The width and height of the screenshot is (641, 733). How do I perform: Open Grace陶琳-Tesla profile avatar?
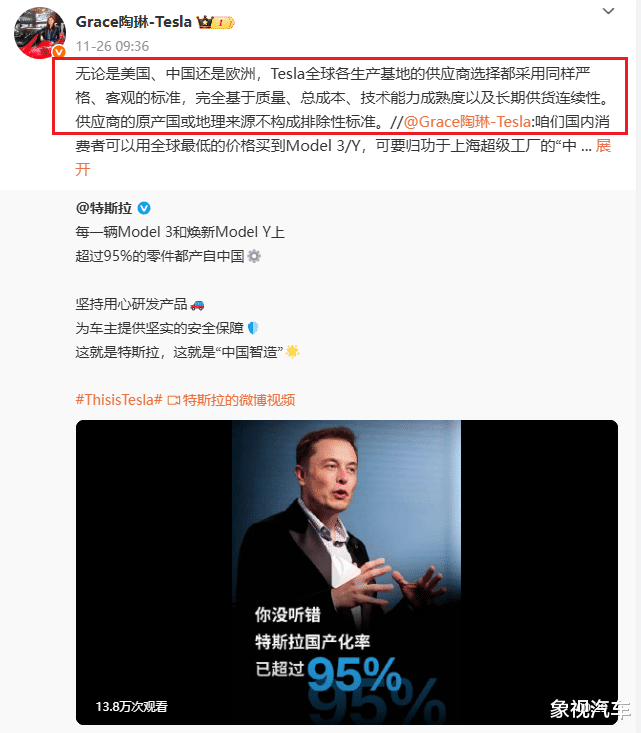coord(40,33)
